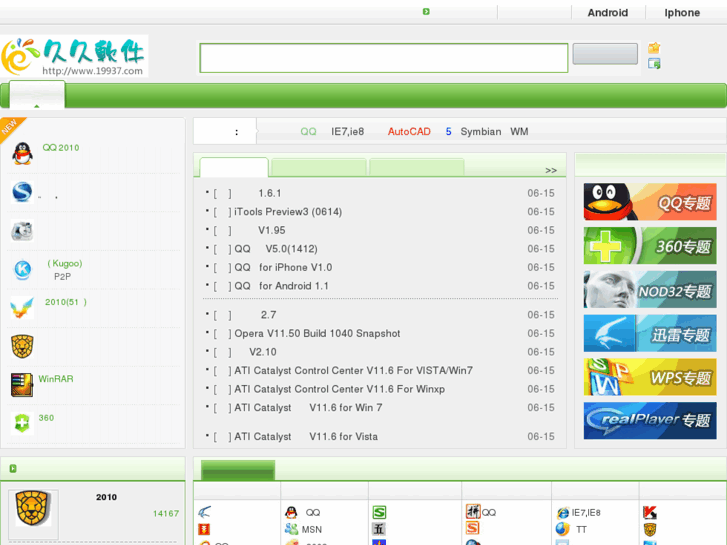This screenshot has height=545, width=727.
Task: Open ATI Catalyst Control Center For Winxp
Action: click(x=339, y=389)
